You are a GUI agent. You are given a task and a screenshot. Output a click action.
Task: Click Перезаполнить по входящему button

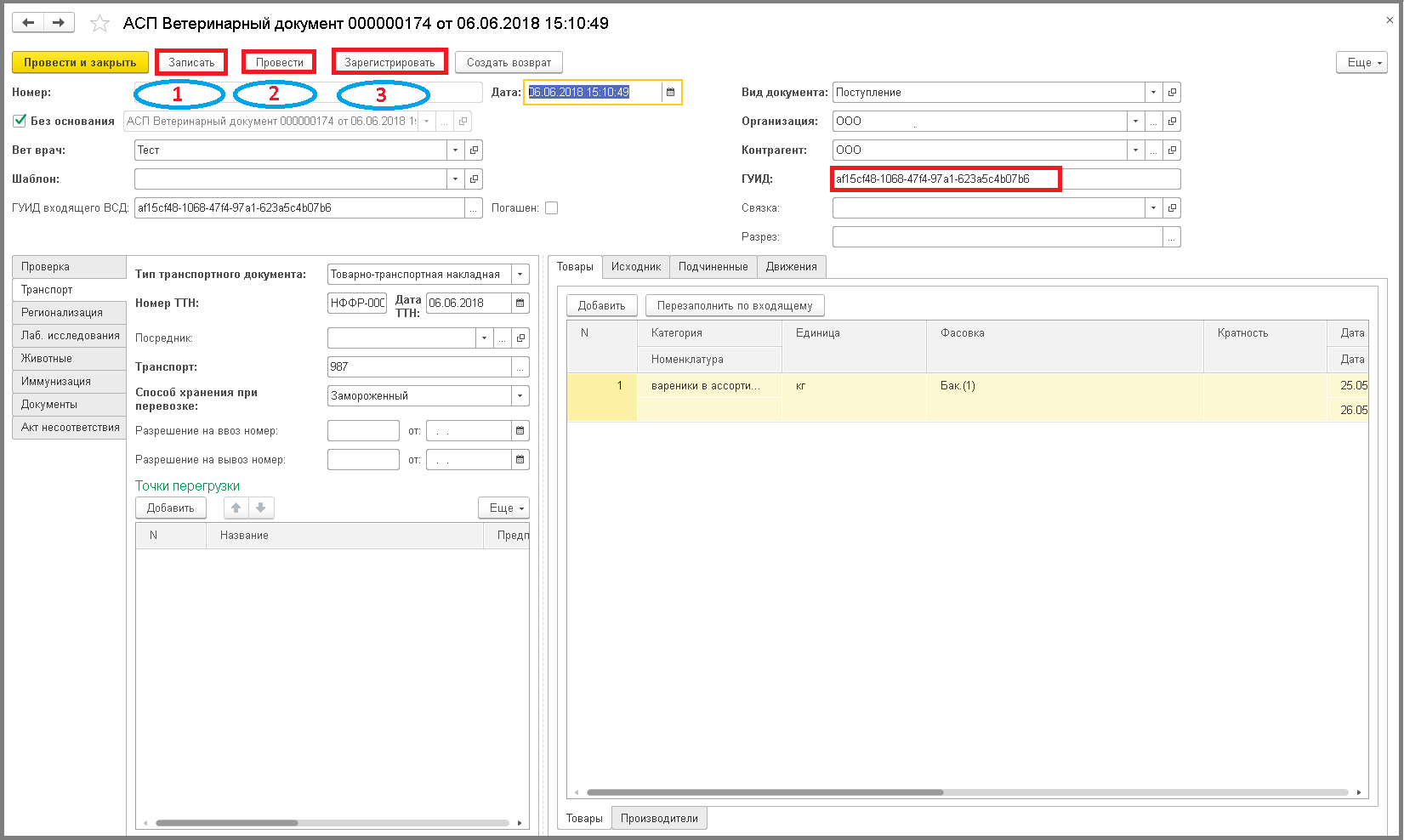pos(735,305)
